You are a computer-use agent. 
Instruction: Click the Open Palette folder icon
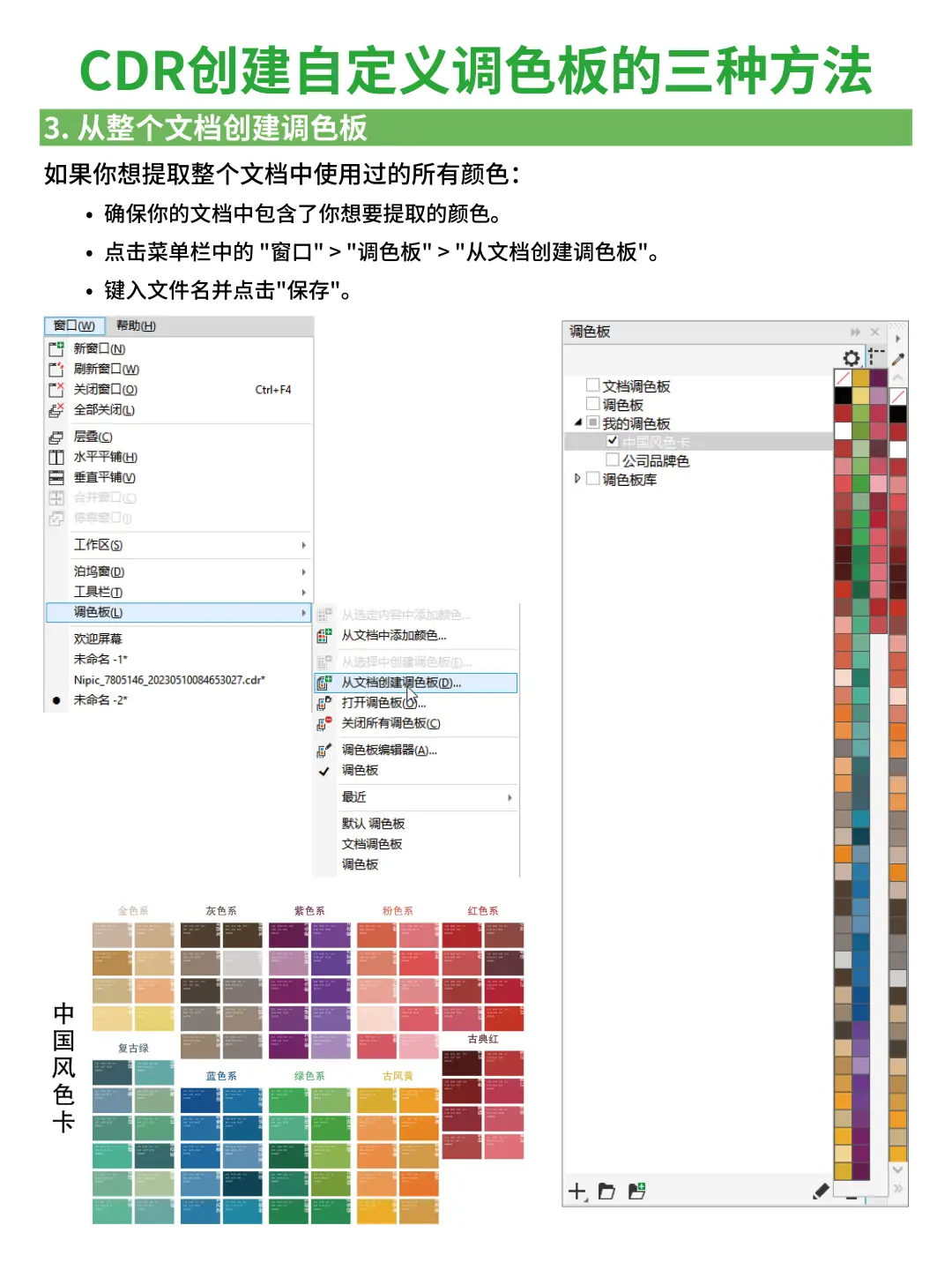pos(606,1191)
